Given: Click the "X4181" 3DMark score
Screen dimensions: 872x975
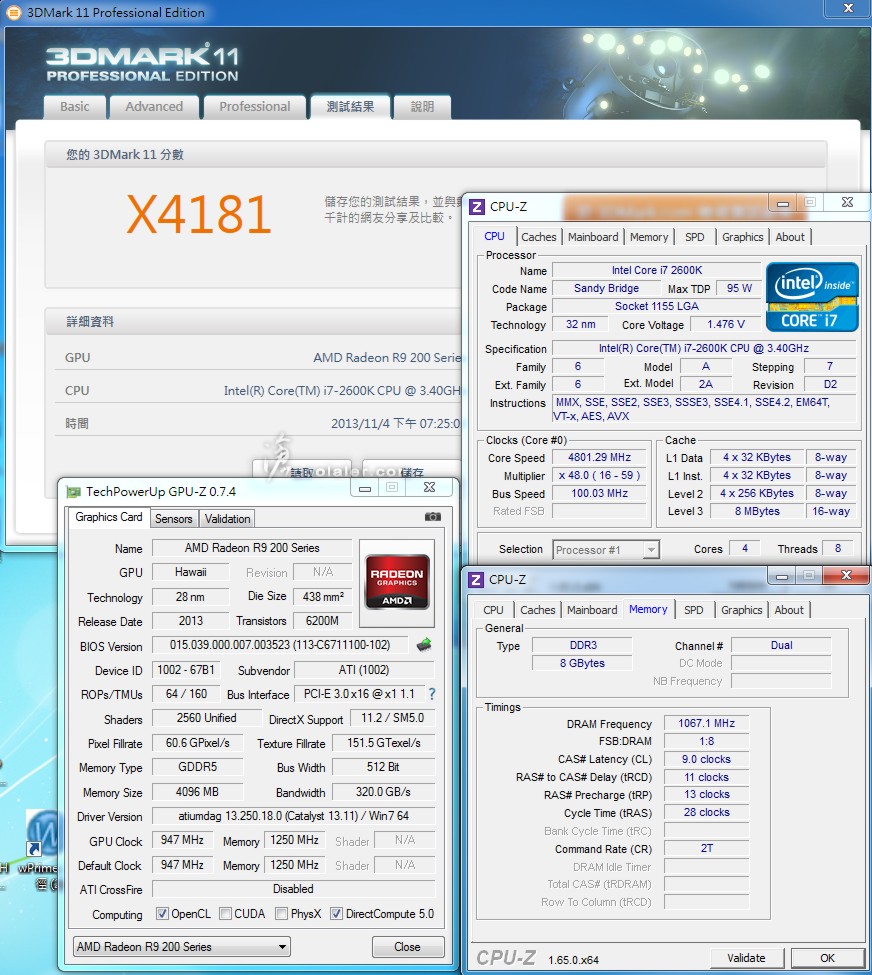Looking at the screenshot, I should 199,215.
